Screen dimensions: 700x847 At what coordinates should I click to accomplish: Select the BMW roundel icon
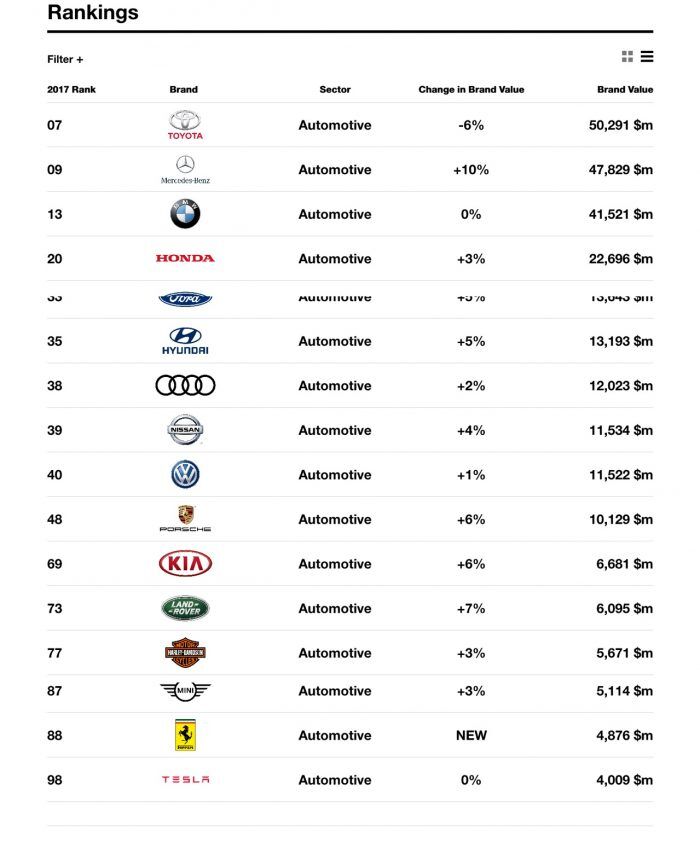pos(184,214)
